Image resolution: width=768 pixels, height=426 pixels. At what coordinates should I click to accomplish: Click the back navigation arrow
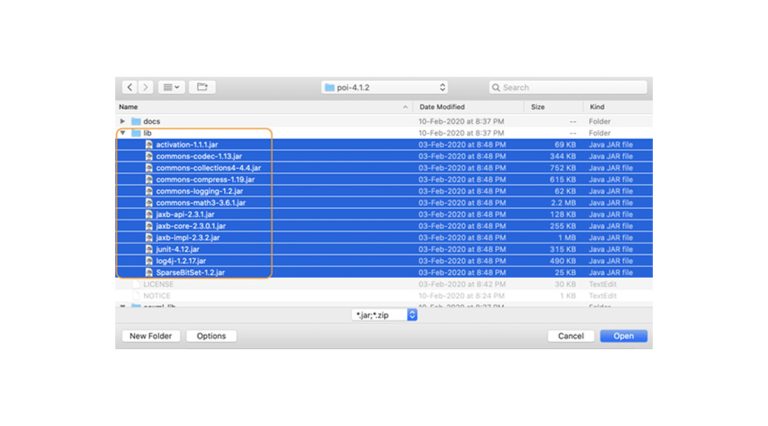pyautogui.click(x=129, y=88)
